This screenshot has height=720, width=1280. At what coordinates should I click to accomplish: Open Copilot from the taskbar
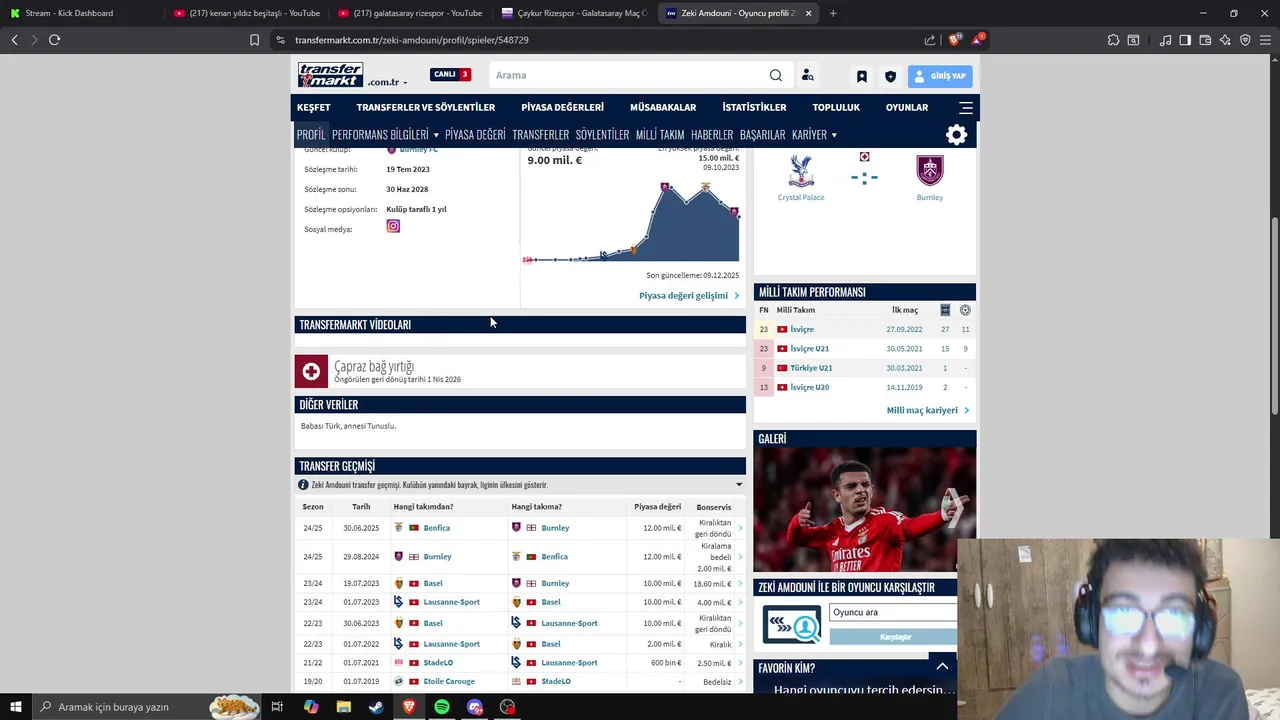point(311,707)
